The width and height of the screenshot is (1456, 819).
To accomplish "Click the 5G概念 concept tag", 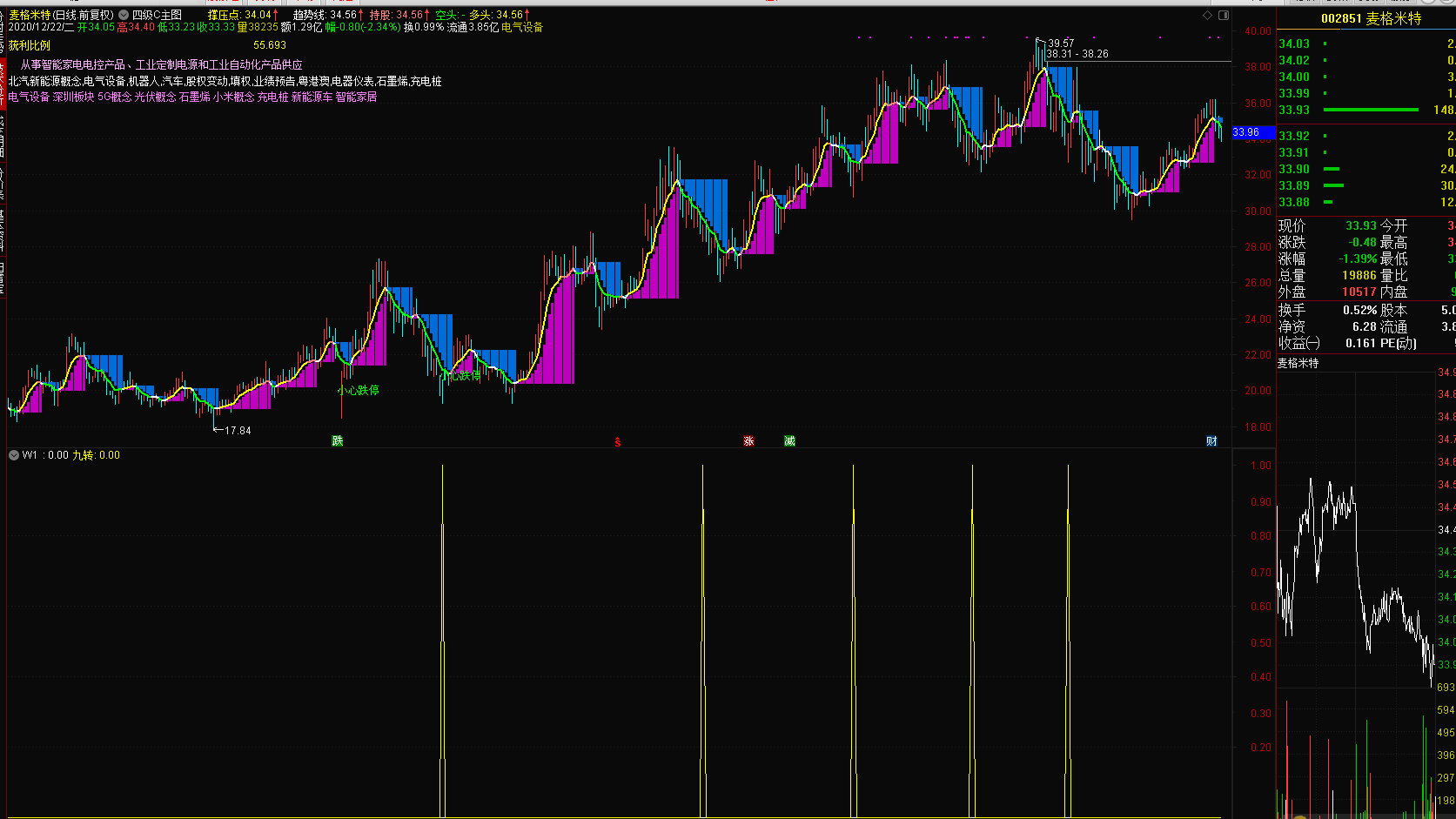I will point(114,97).
